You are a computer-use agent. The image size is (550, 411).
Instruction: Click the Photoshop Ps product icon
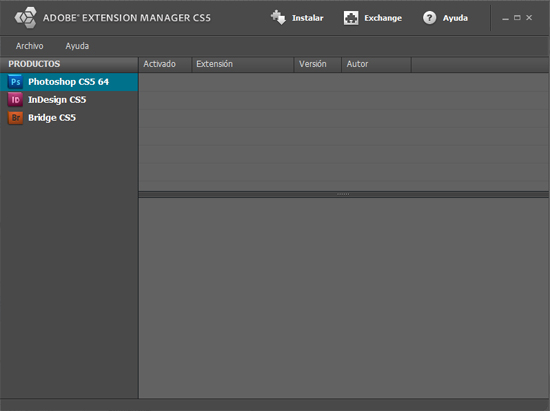(x=15, y=82)
